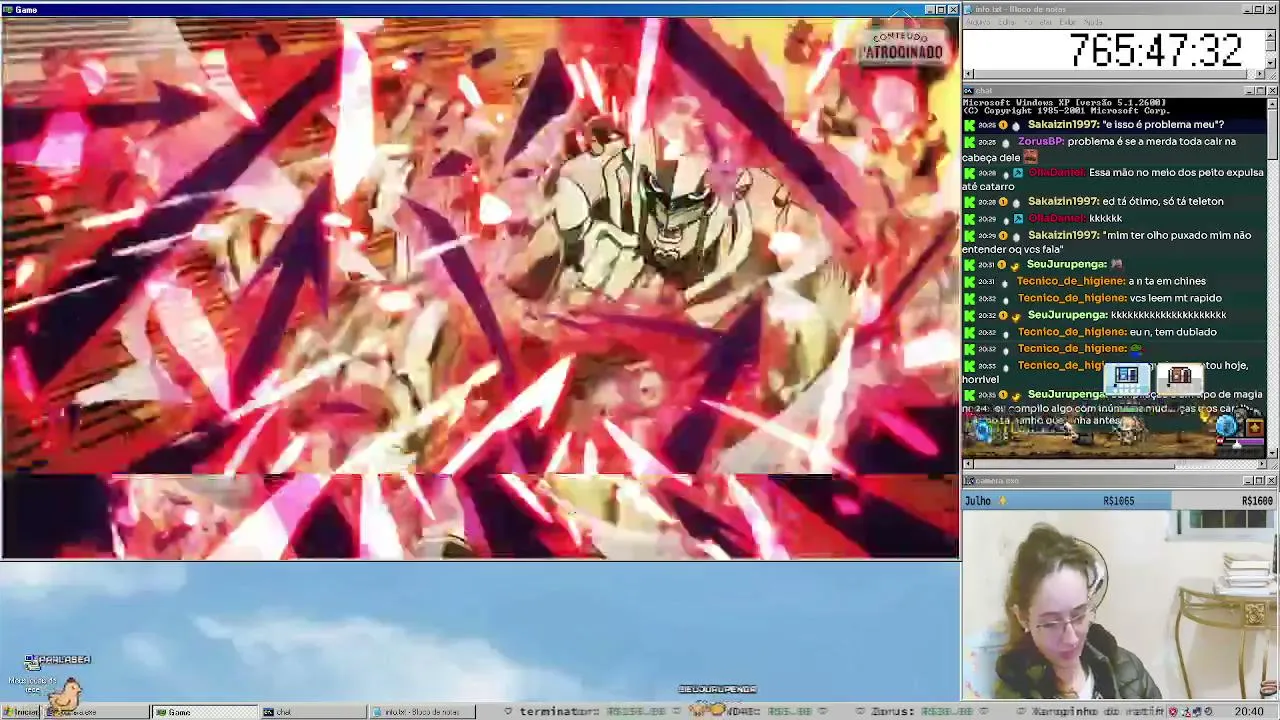Click the brown window thumbnail in chat
Screen dimensions: 1280x720
tap(1180, 377)
